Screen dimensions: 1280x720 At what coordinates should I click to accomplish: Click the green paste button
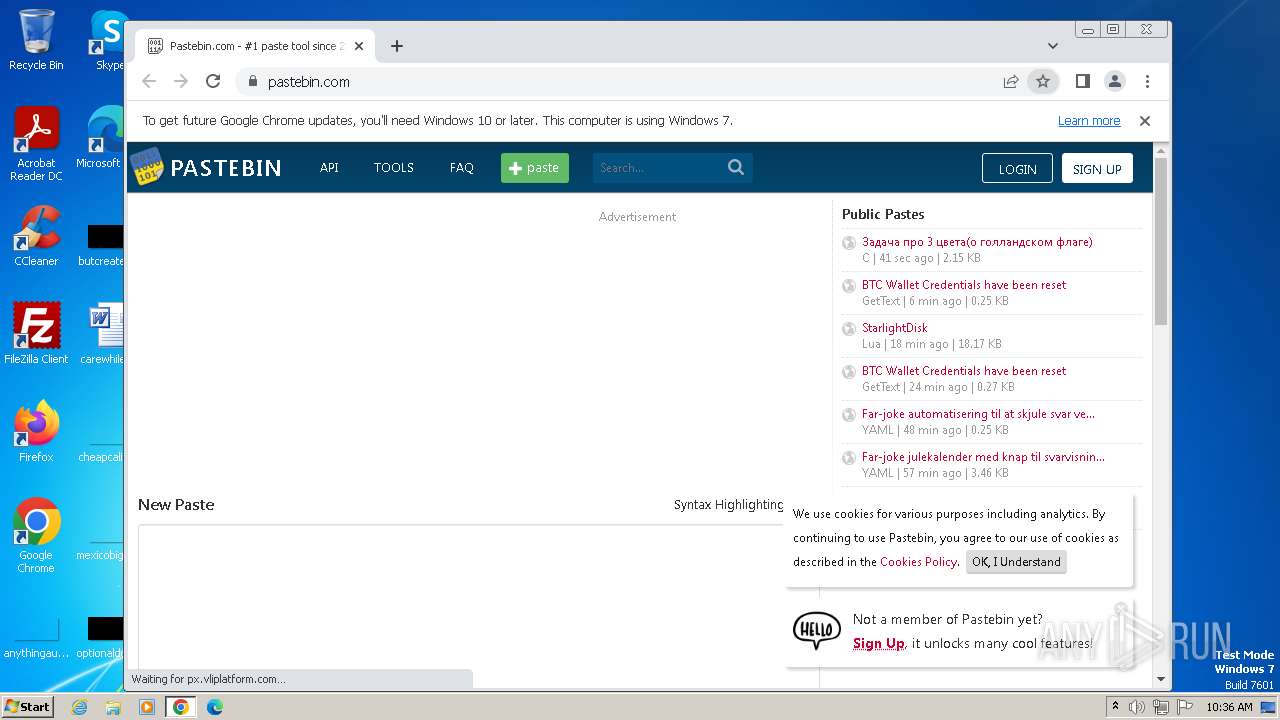coord(535,168)
